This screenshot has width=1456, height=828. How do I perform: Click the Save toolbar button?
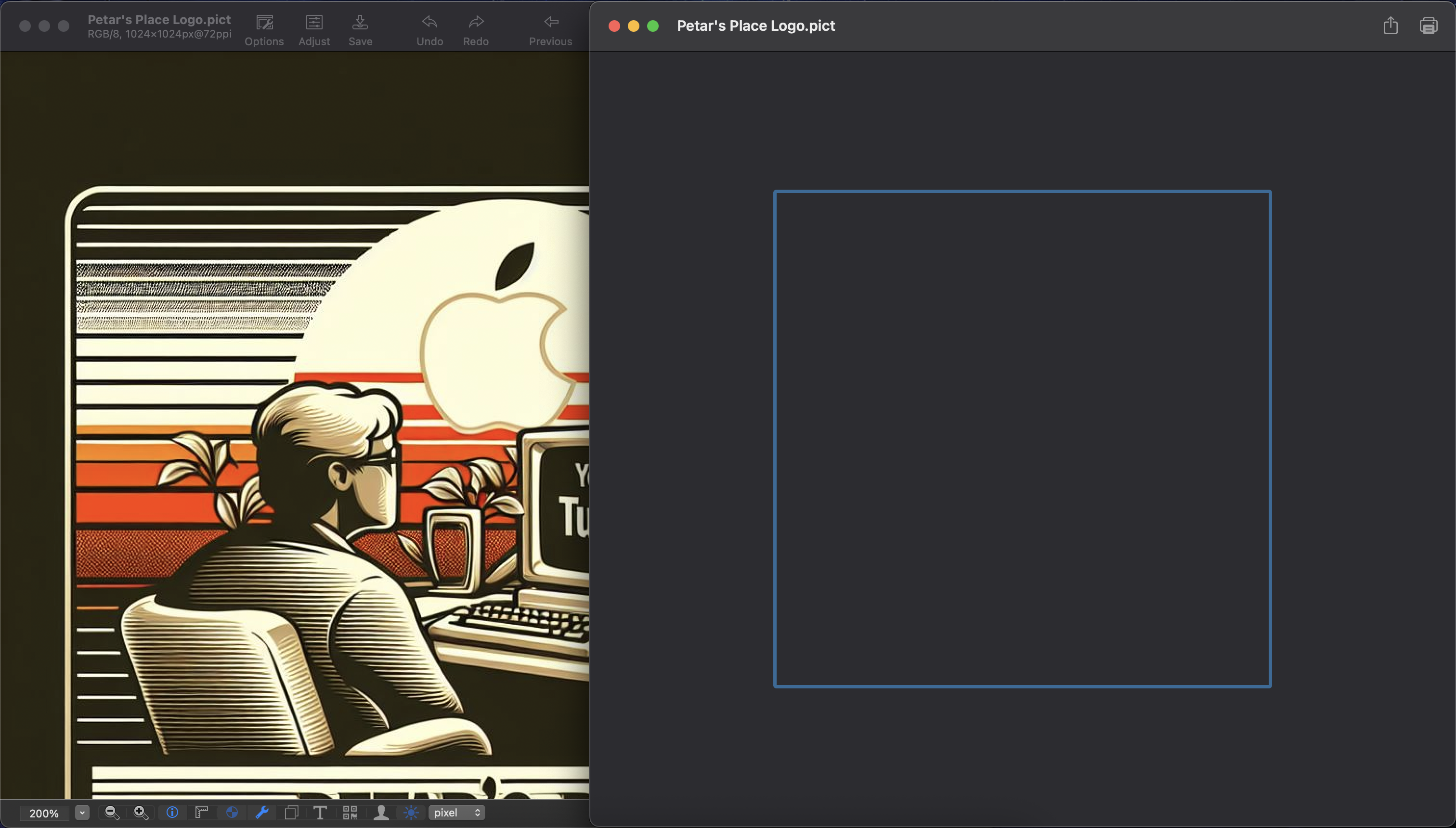point(360,31)
